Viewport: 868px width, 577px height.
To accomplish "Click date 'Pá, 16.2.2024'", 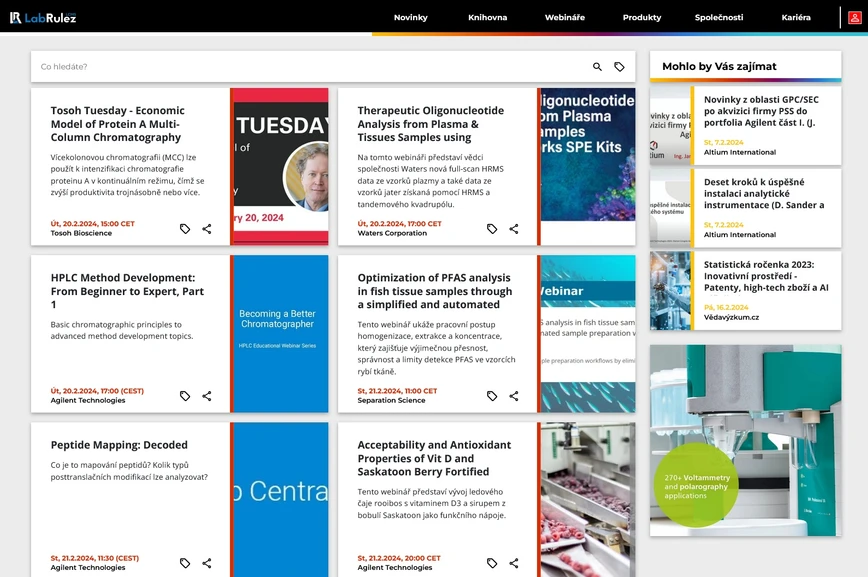I will 726,307.
